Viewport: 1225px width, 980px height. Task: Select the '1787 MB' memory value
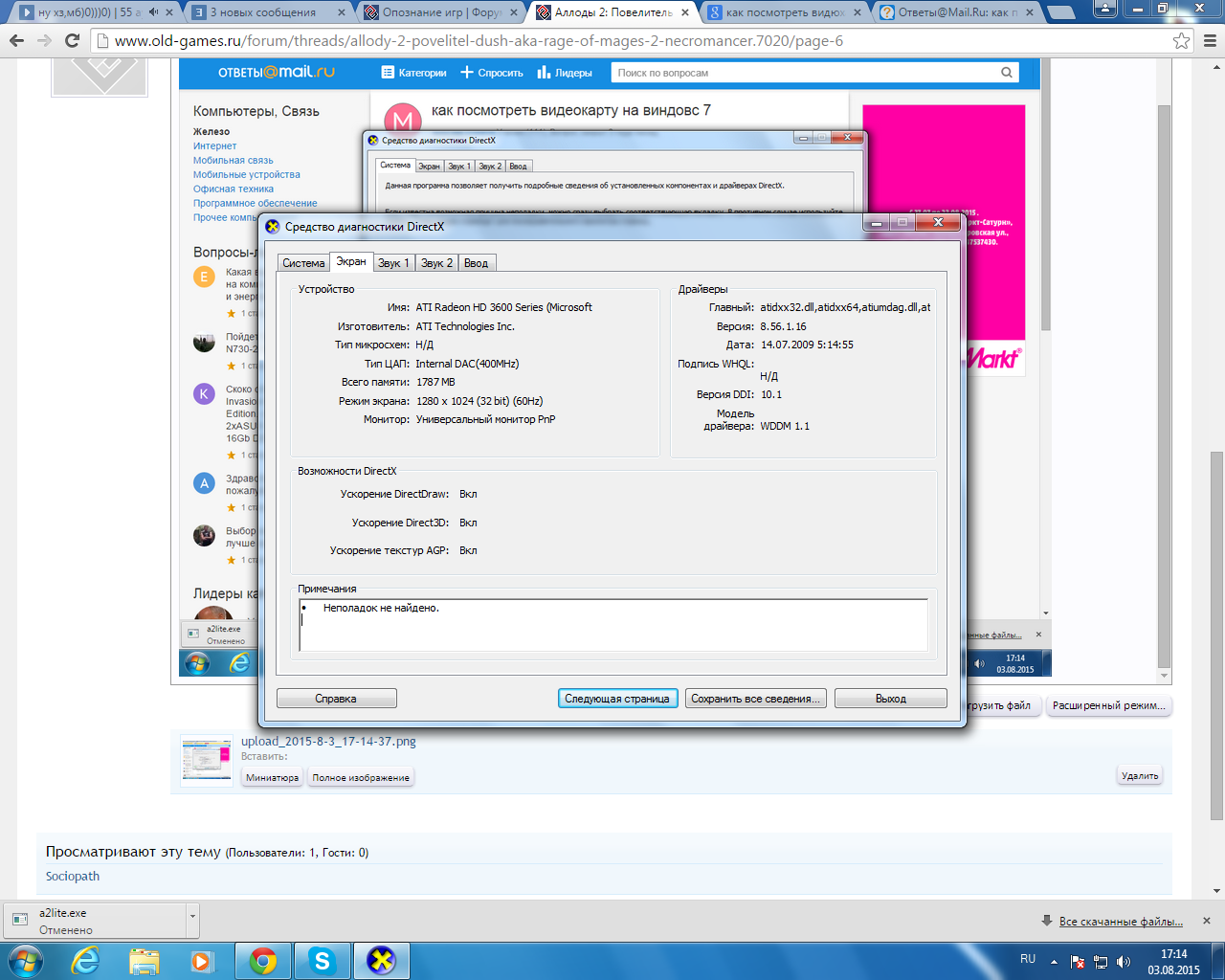435,382
